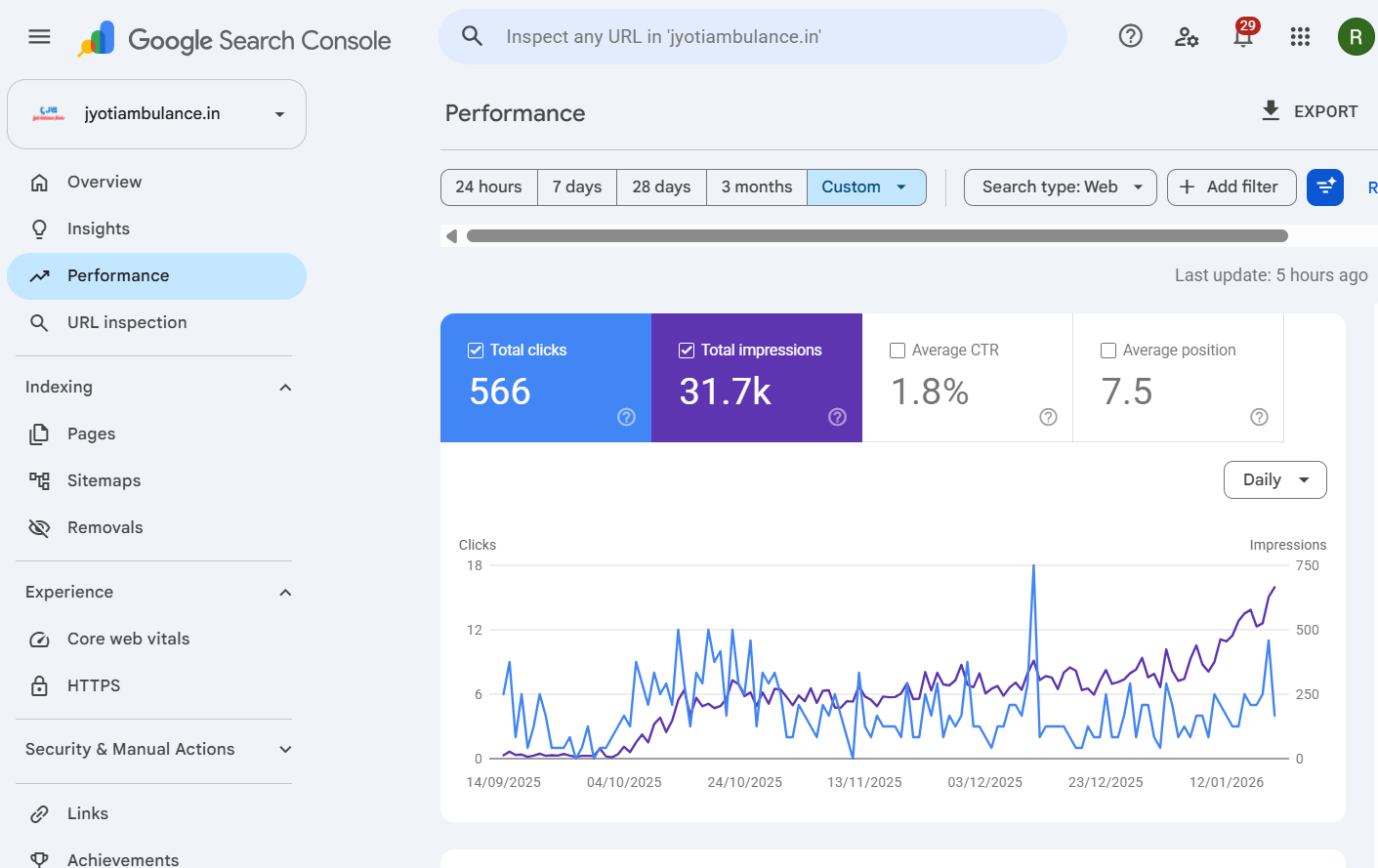This screenshot has height=868, width=1378.
Task: Click the search magnifier icon
Action: point(472,36)
